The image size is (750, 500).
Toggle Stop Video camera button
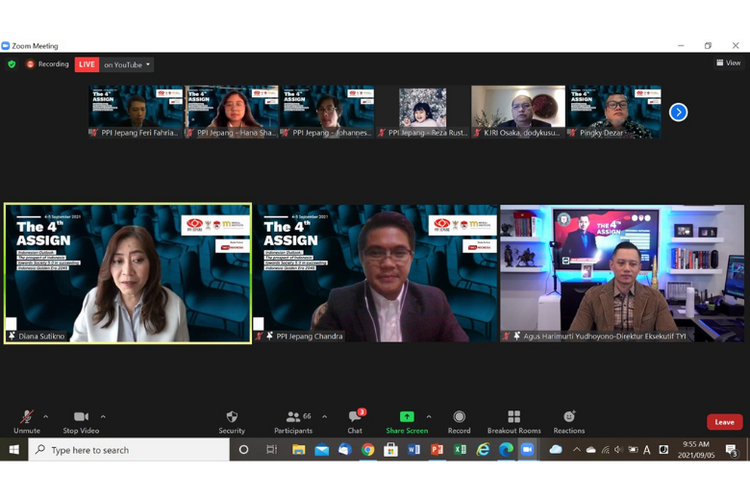pyautogui.click(x=80, y=417)
